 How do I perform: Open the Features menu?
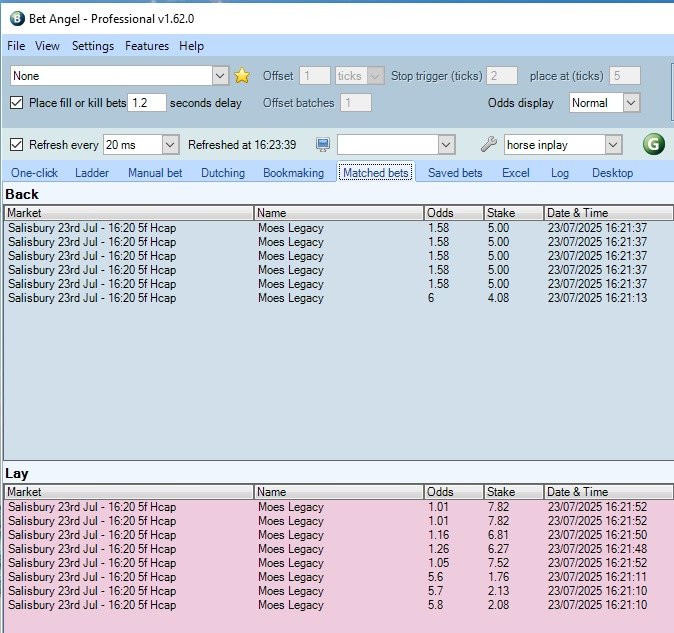click(147, 46)
